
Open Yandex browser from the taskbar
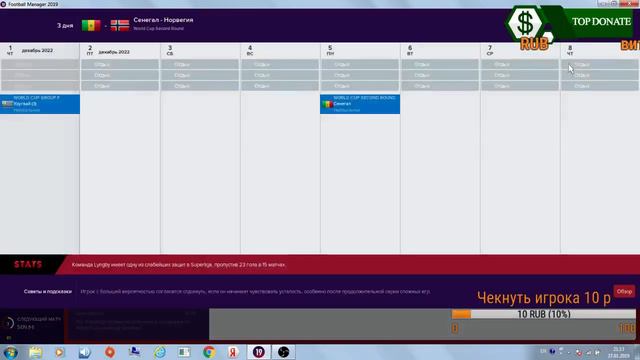tap(233, 352)
